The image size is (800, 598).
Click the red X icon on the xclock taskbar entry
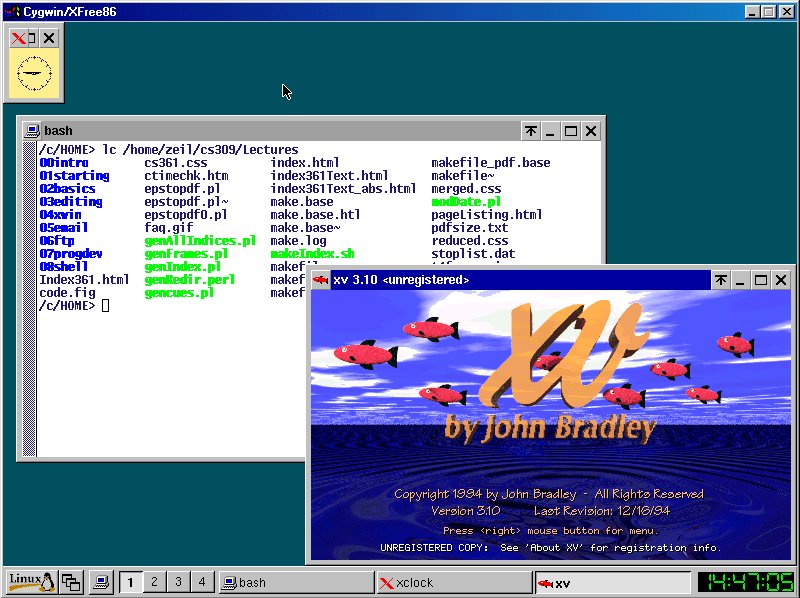(388, 581)
